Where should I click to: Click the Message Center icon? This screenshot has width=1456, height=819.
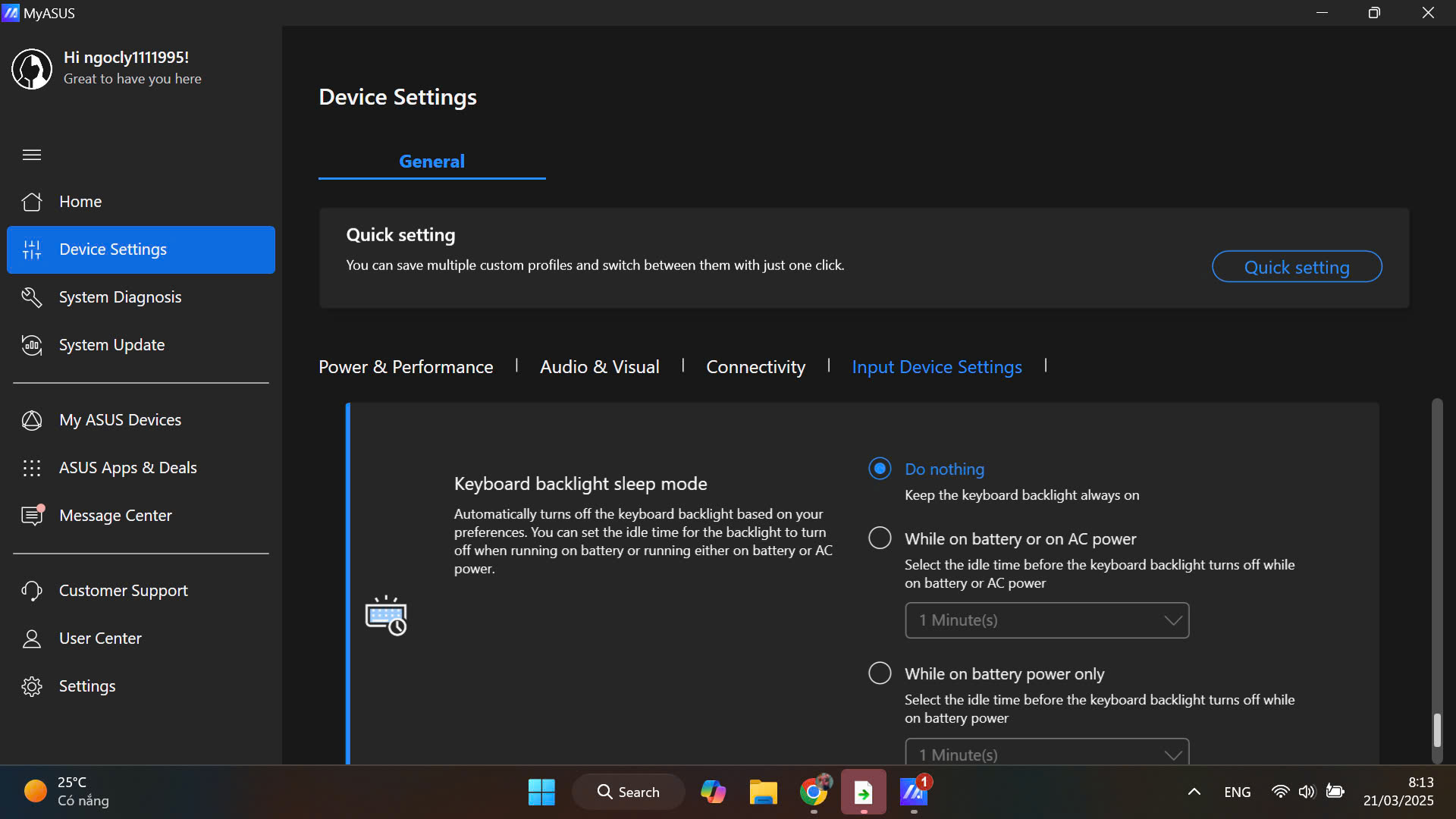pos(33,515)
